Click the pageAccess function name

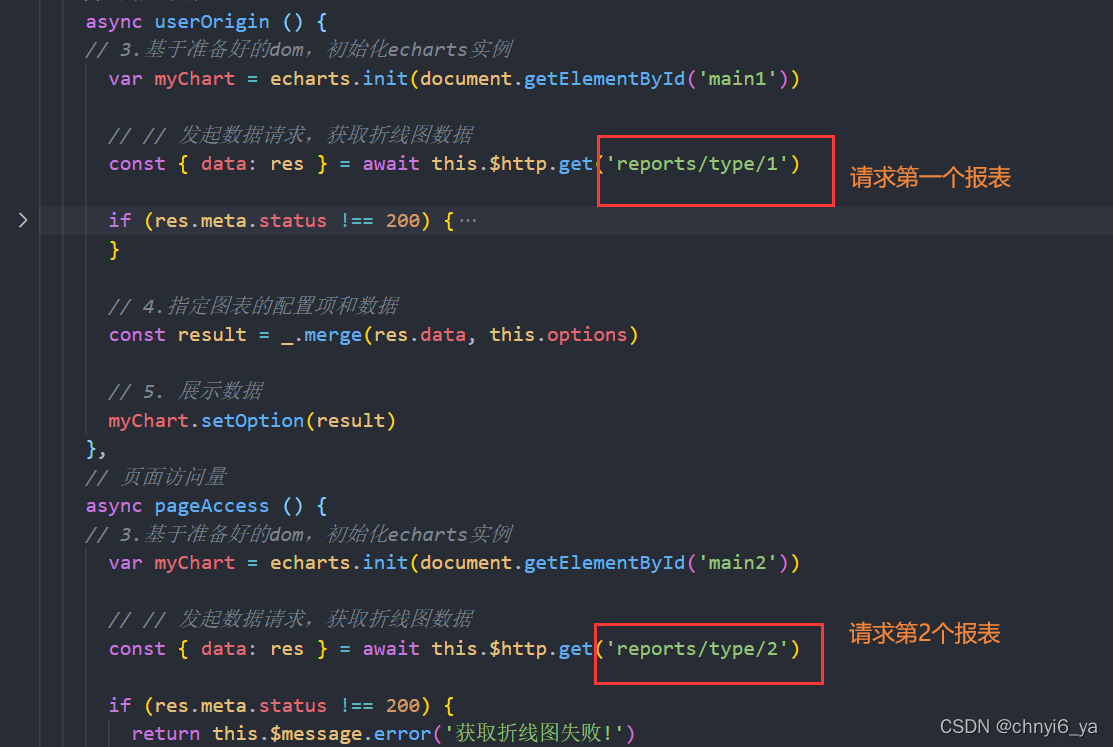tap(212, 506)
